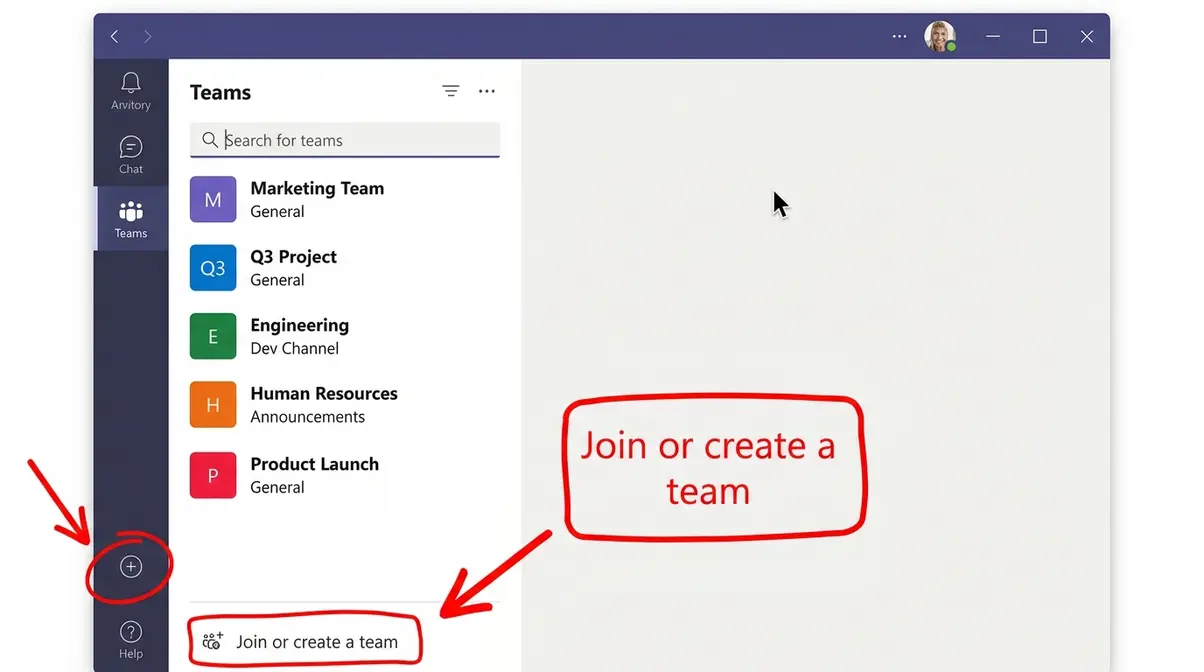Screen dimensions: 1204x672
Task: Select Q3 Project team name
Action: coord(293,257)
